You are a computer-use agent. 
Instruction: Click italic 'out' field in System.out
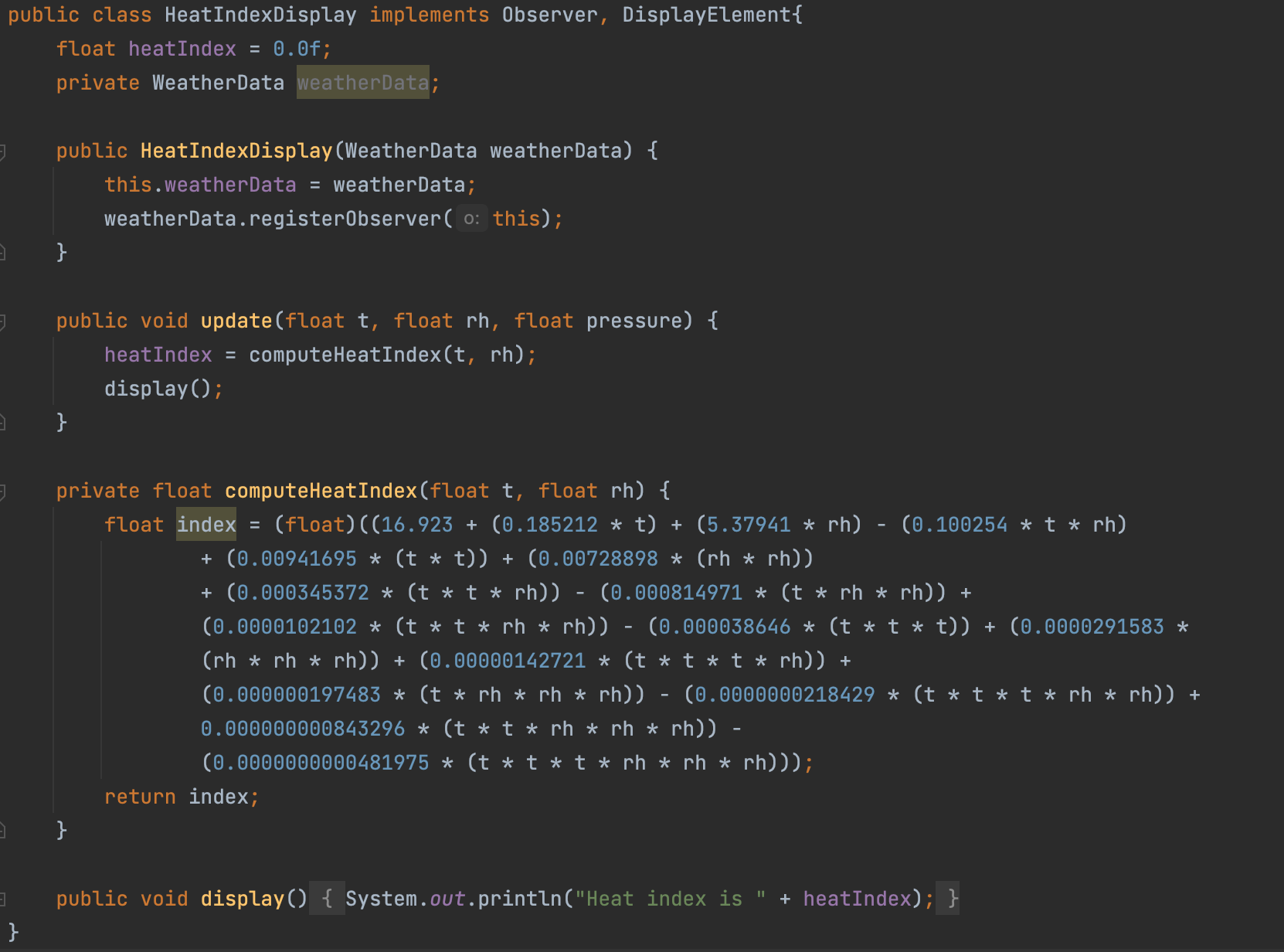(447, 899)
